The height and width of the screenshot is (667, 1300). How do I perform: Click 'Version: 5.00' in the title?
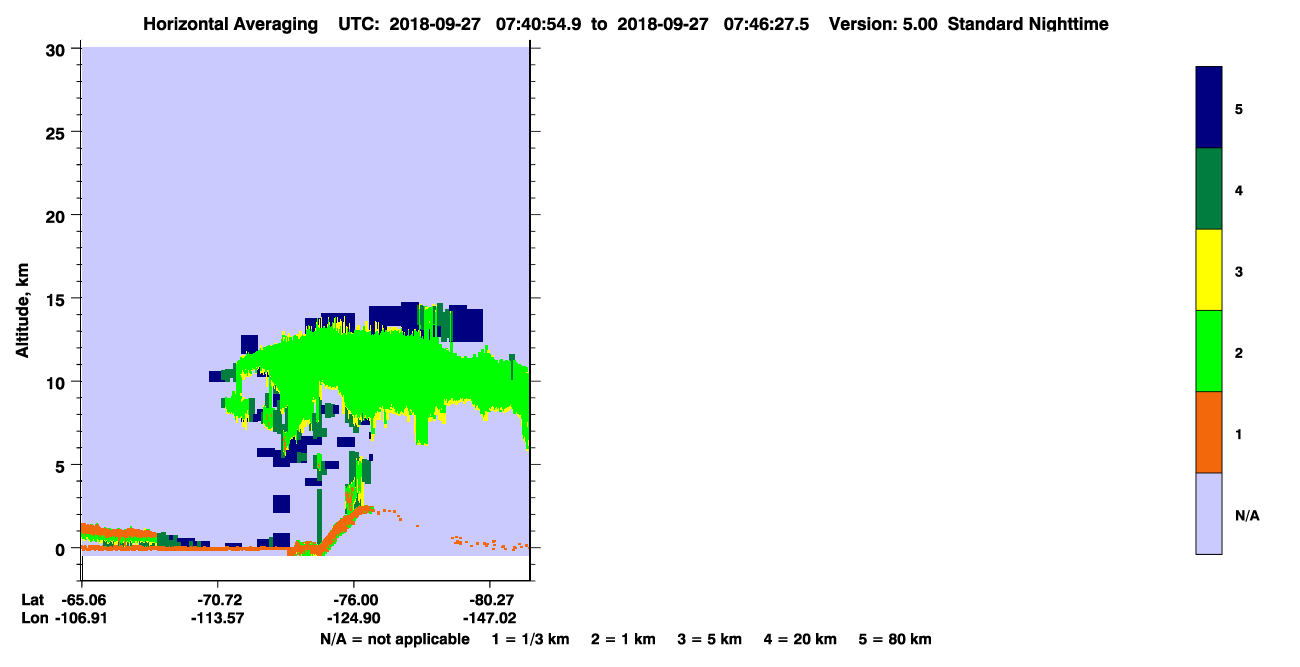click(x=883, y=24)
